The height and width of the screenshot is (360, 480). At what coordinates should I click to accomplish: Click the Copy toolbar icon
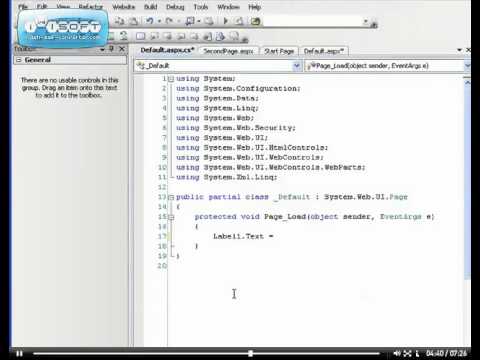click(x=119, y=21)
